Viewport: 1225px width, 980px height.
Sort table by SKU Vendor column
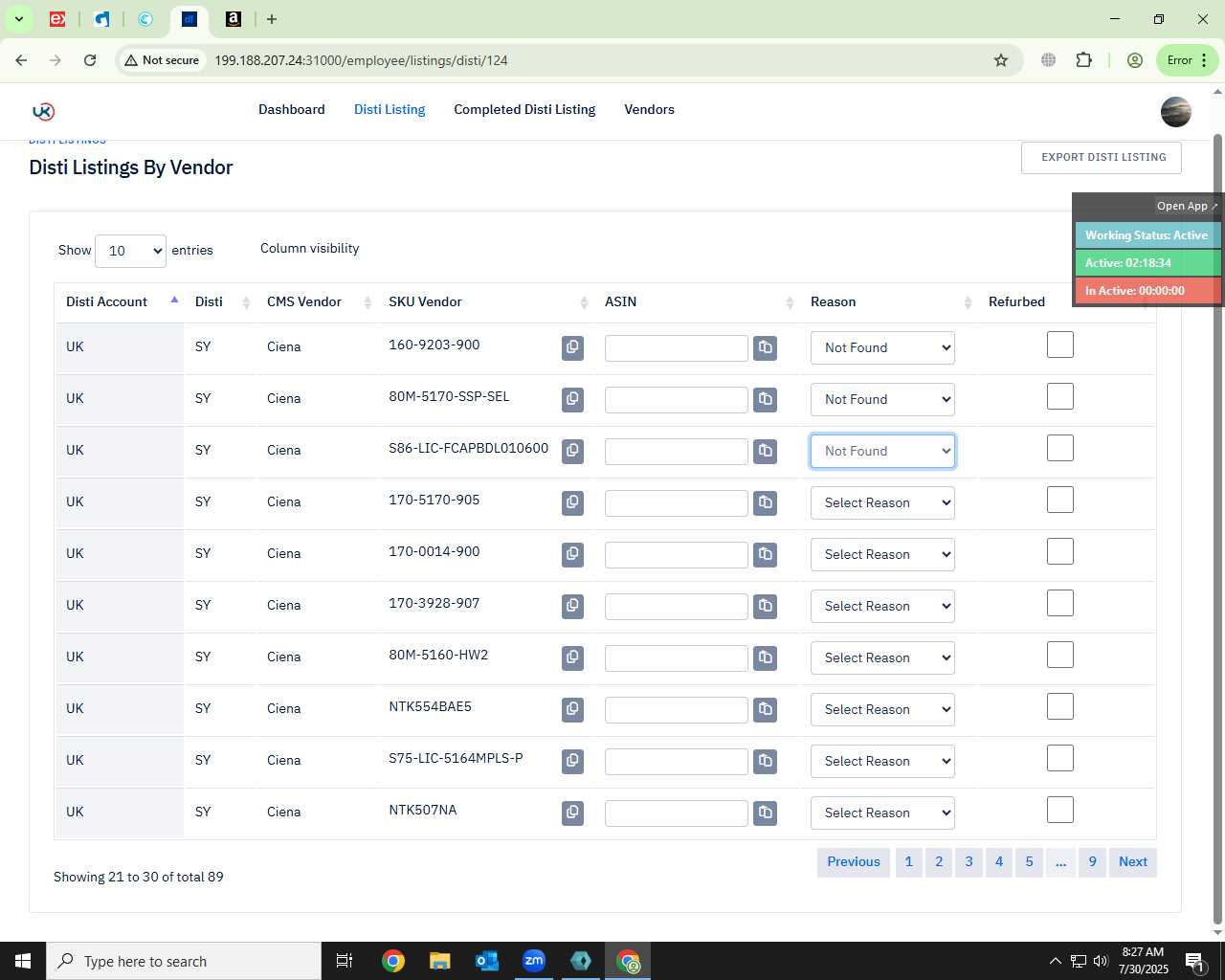(488, 301)
